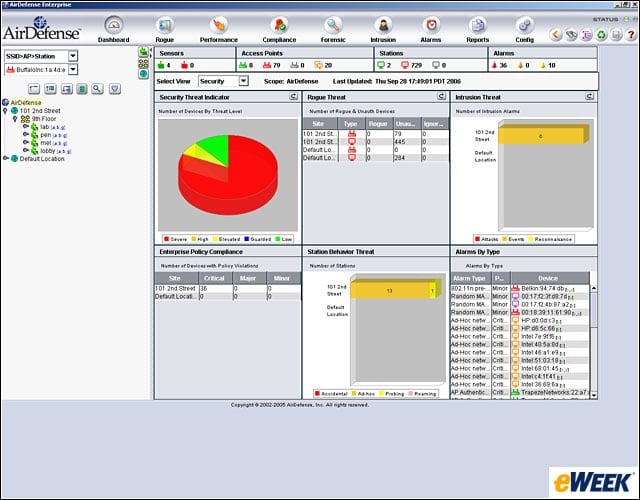
Task: Expand the lobby sensor tree node
Action: coord(26,151)
